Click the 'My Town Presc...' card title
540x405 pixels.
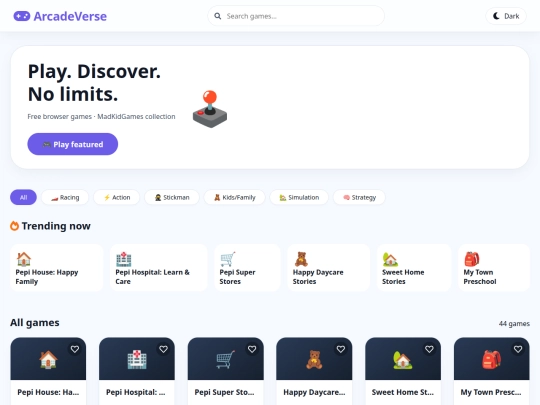491,392
